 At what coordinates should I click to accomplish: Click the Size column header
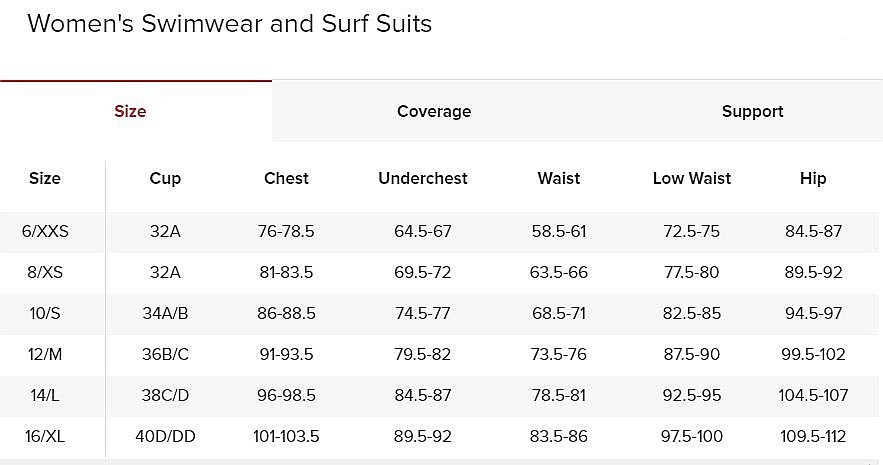click(x=44, y=178)
